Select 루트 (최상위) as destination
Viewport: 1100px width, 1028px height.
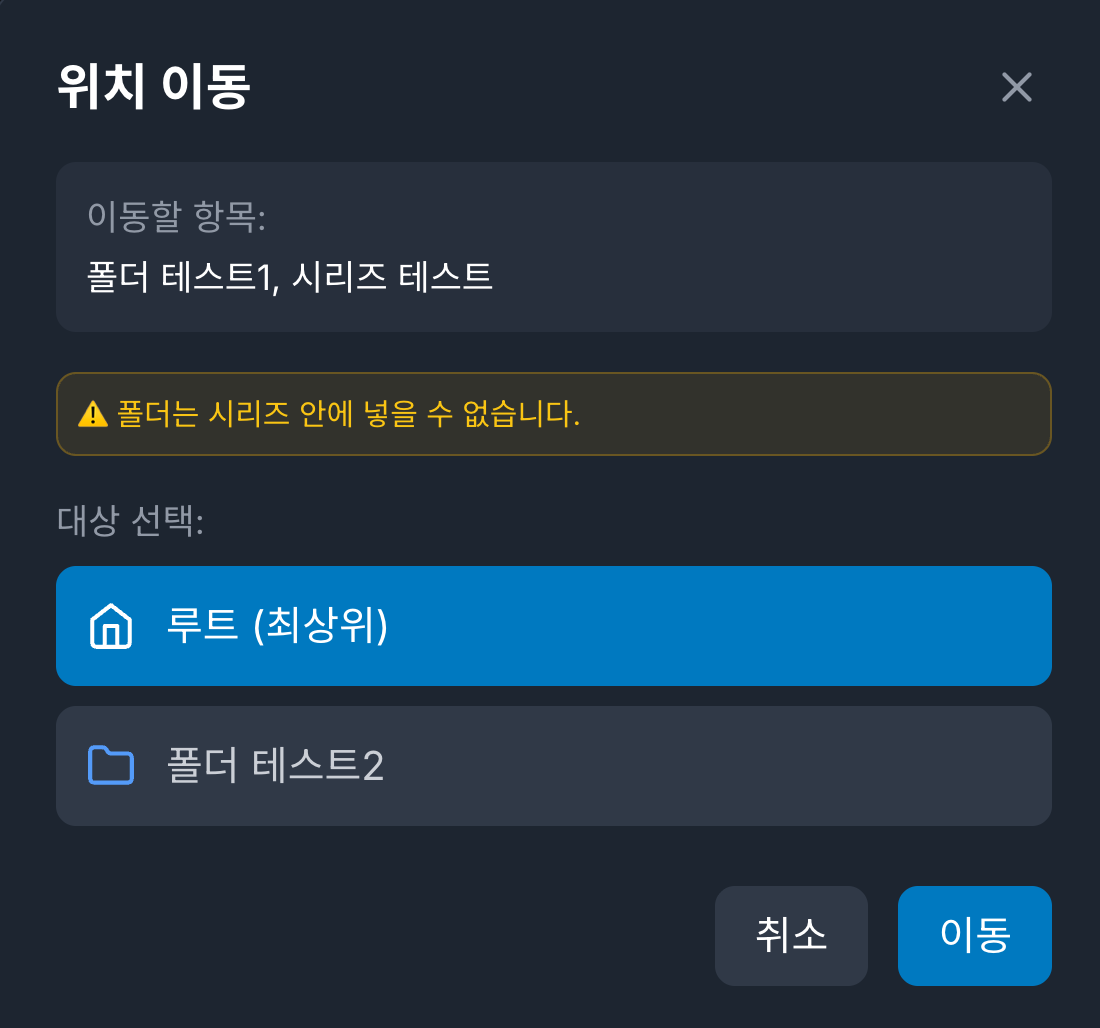coord(554,626)
